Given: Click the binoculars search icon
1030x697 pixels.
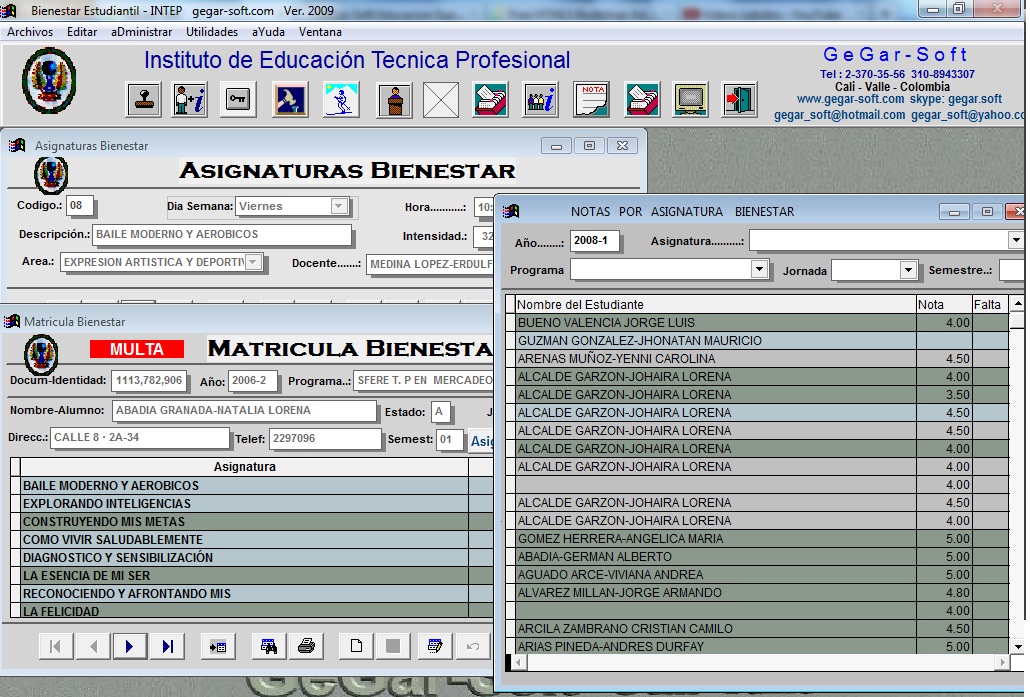Looking at the screenshot, I should (x=269, y=646).
